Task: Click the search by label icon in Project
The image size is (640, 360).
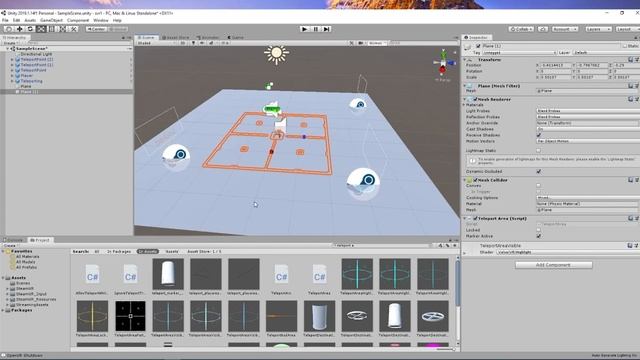Action: pyautogui.click(x=447, y=246)
